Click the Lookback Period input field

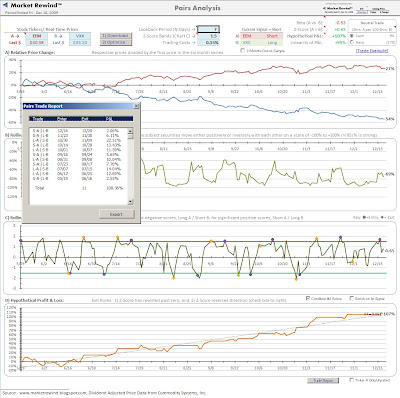(208, 29)
